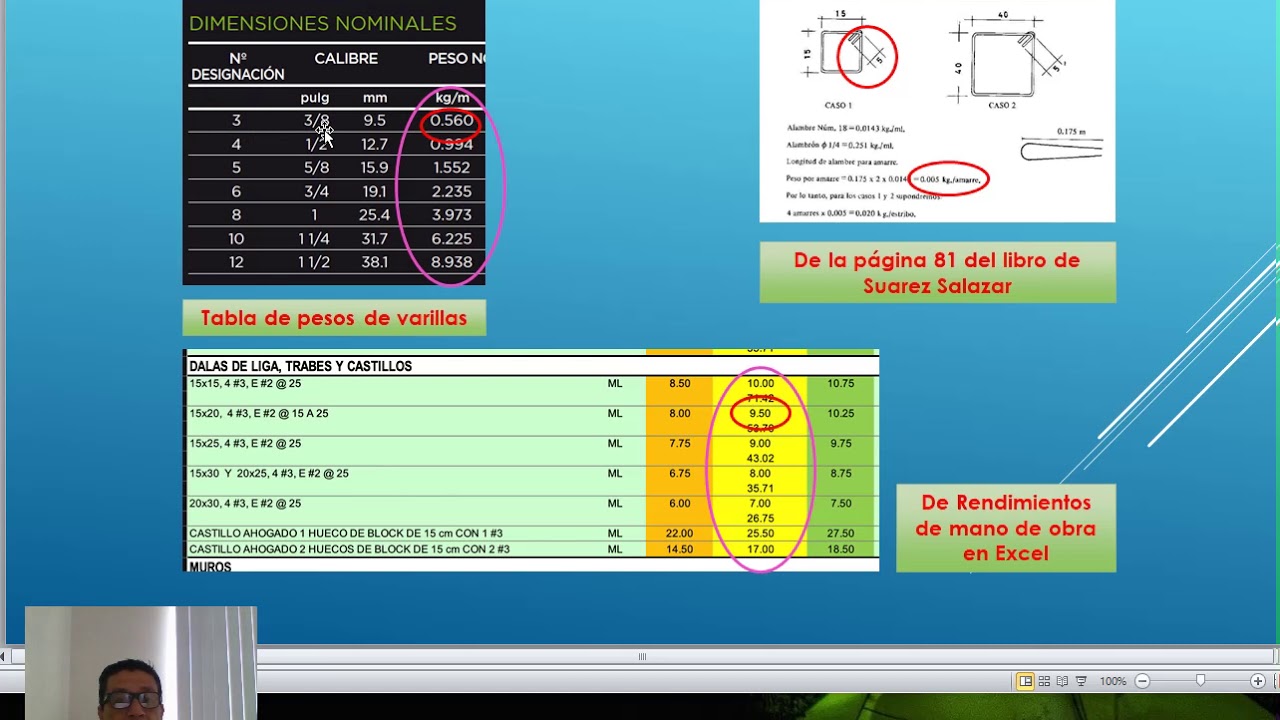Click the 10.75 green column value
This screenshot has height=720, width=1280.
point(841,383)
